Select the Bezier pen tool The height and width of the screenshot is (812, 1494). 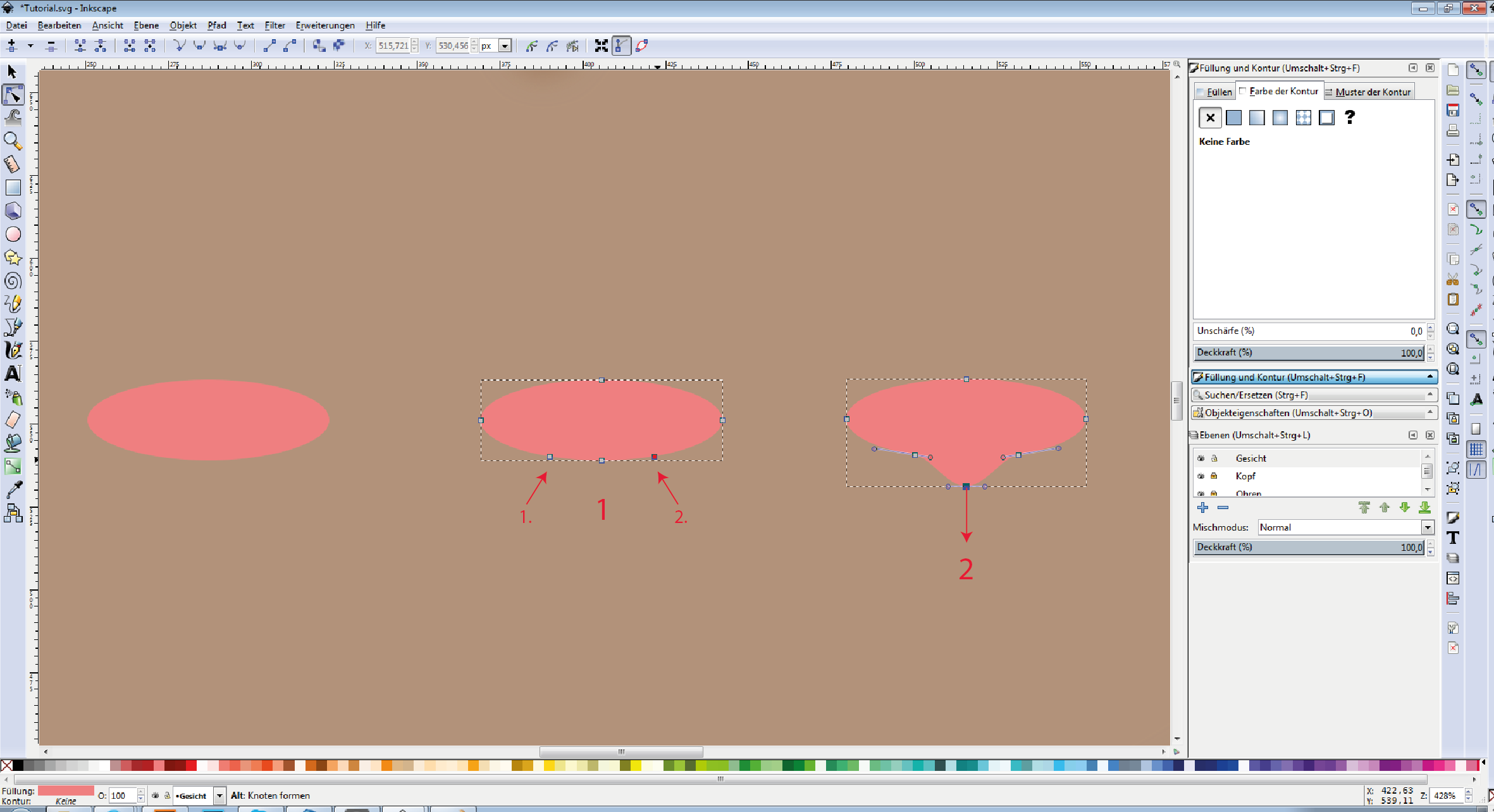(13, 327)
